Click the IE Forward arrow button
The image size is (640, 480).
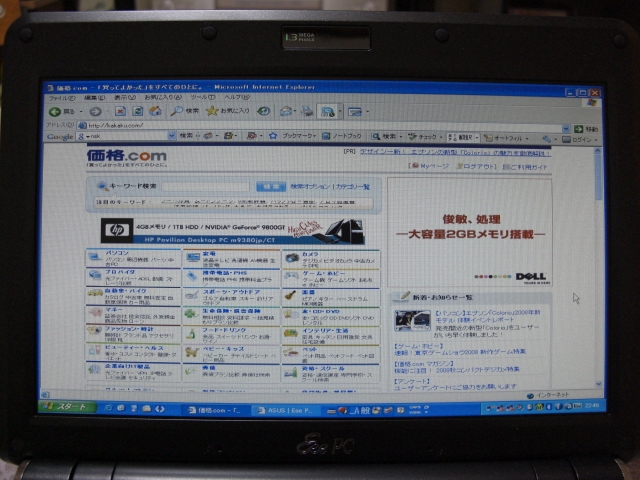pos(95,111)
